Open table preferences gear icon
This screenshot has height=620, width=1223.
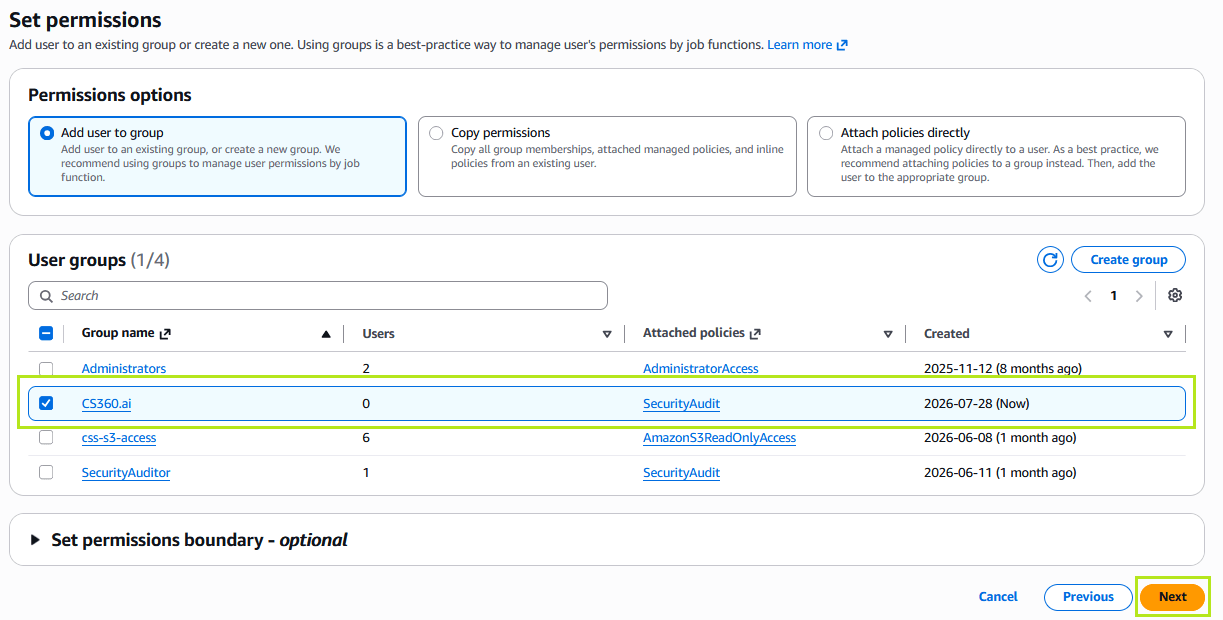[1175, 296]
